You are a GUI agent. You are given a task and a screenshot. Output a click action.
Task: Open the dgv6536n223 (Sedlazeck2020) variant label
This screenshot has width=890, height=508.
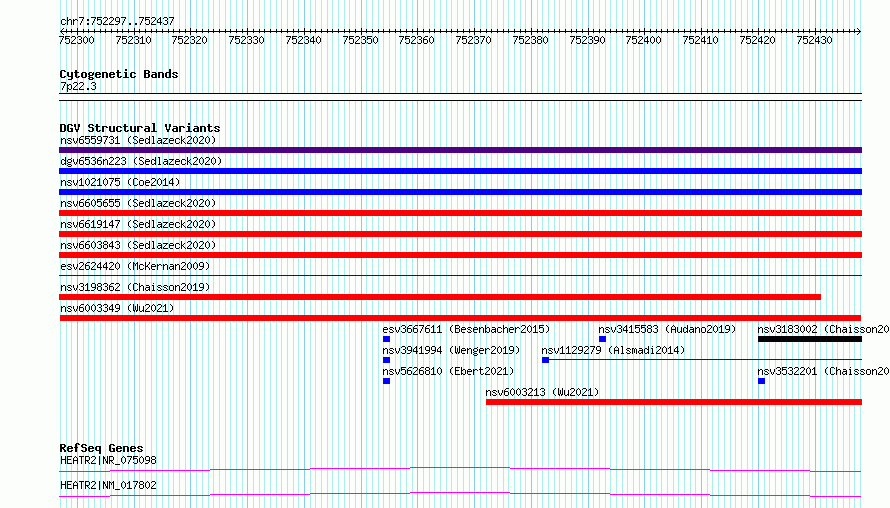pyautogui.click(x=141, y=161)
